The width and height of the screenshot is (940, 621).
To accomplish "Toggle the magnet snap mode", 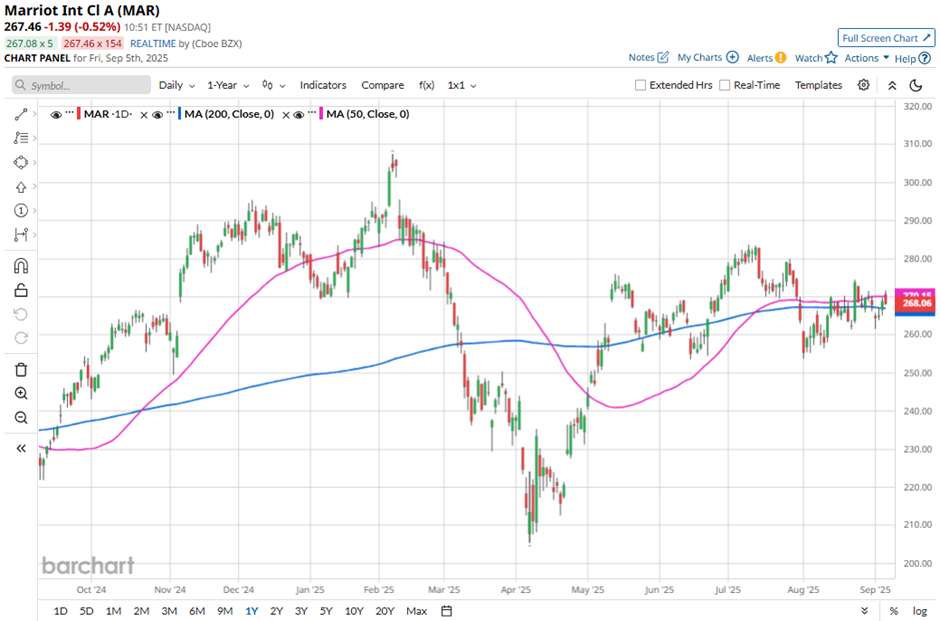I will pyautogui.click(x=21, y=266).
